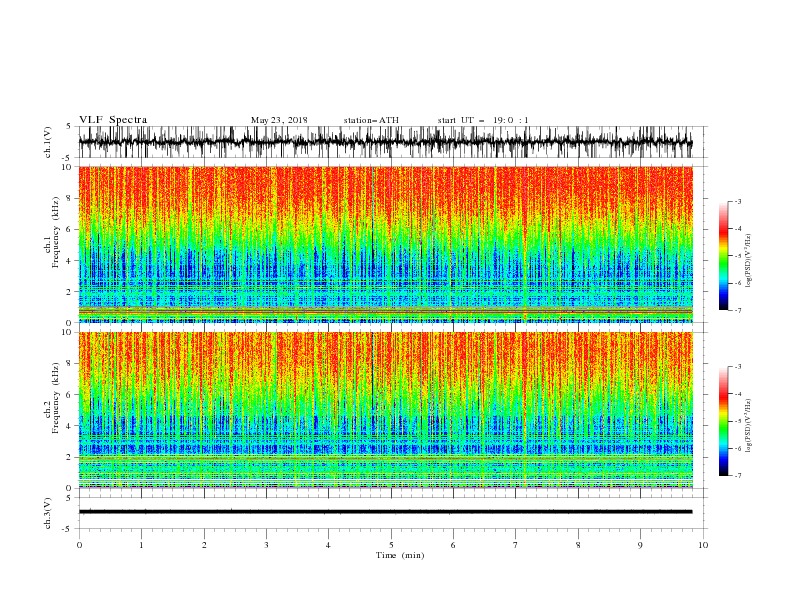Image resolution: width=792 pixels, height=612 pixels.
Task: Click the ch.1 voltage waveform strip
Action: coord(385,142)
